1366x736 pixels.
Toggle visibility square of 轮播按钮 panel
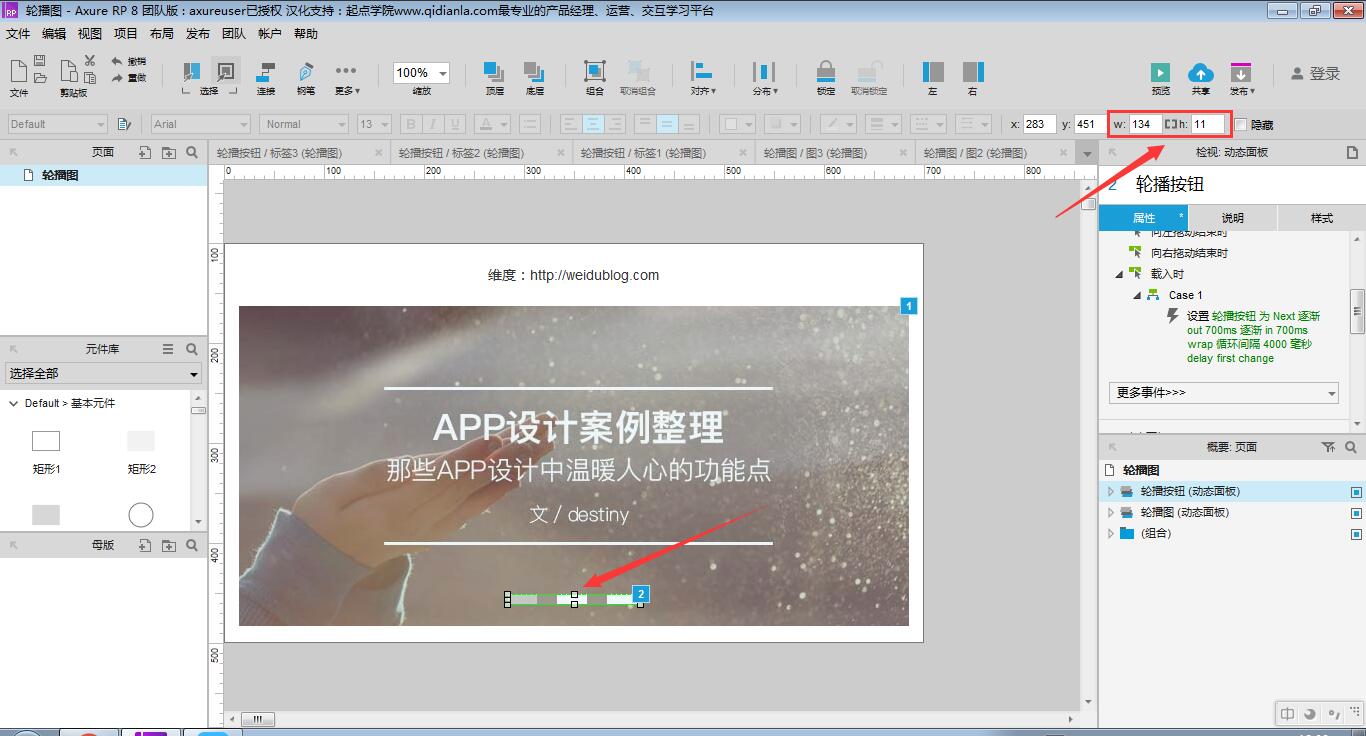(x=1356, y=492)
